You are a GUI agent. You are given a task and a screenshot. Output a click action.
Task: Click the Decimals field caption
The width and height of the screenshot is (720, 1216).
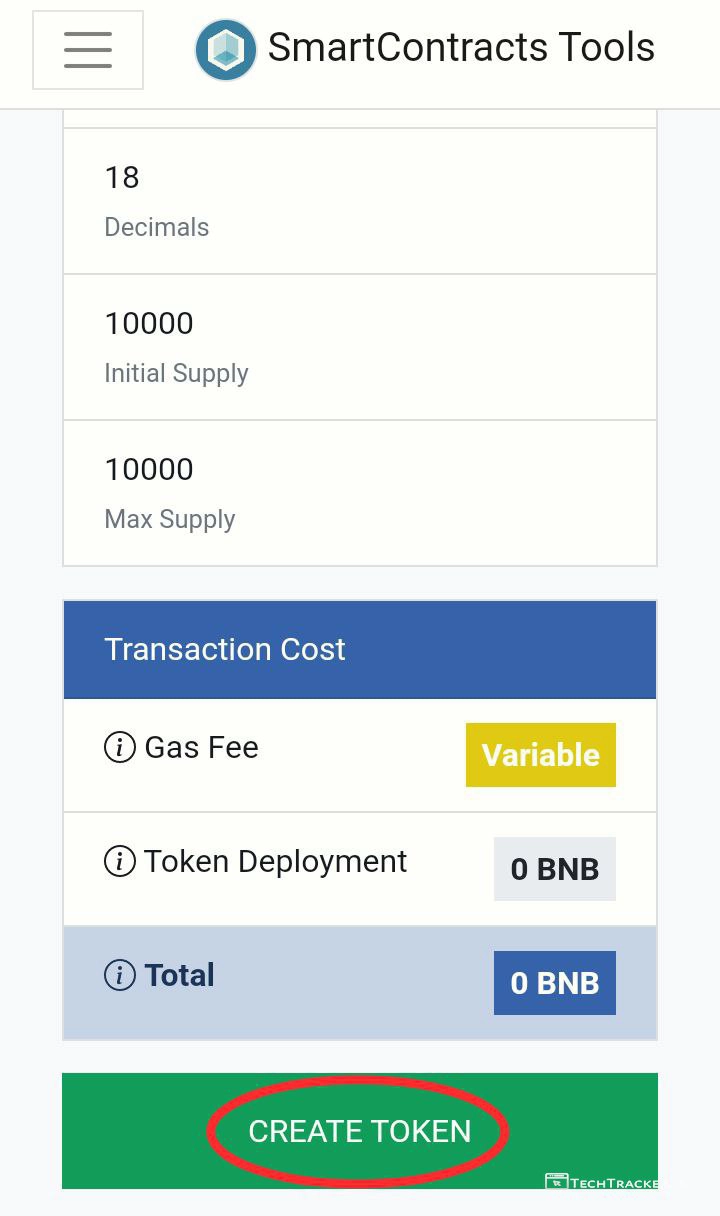click(157, 227)
